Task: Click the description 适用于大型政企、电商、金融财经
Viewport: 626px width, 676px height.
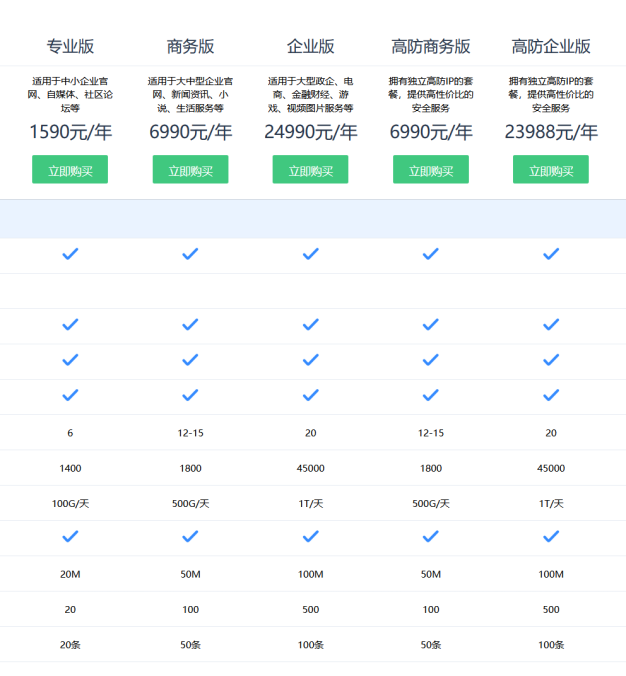Action: [x=310, y=94]
